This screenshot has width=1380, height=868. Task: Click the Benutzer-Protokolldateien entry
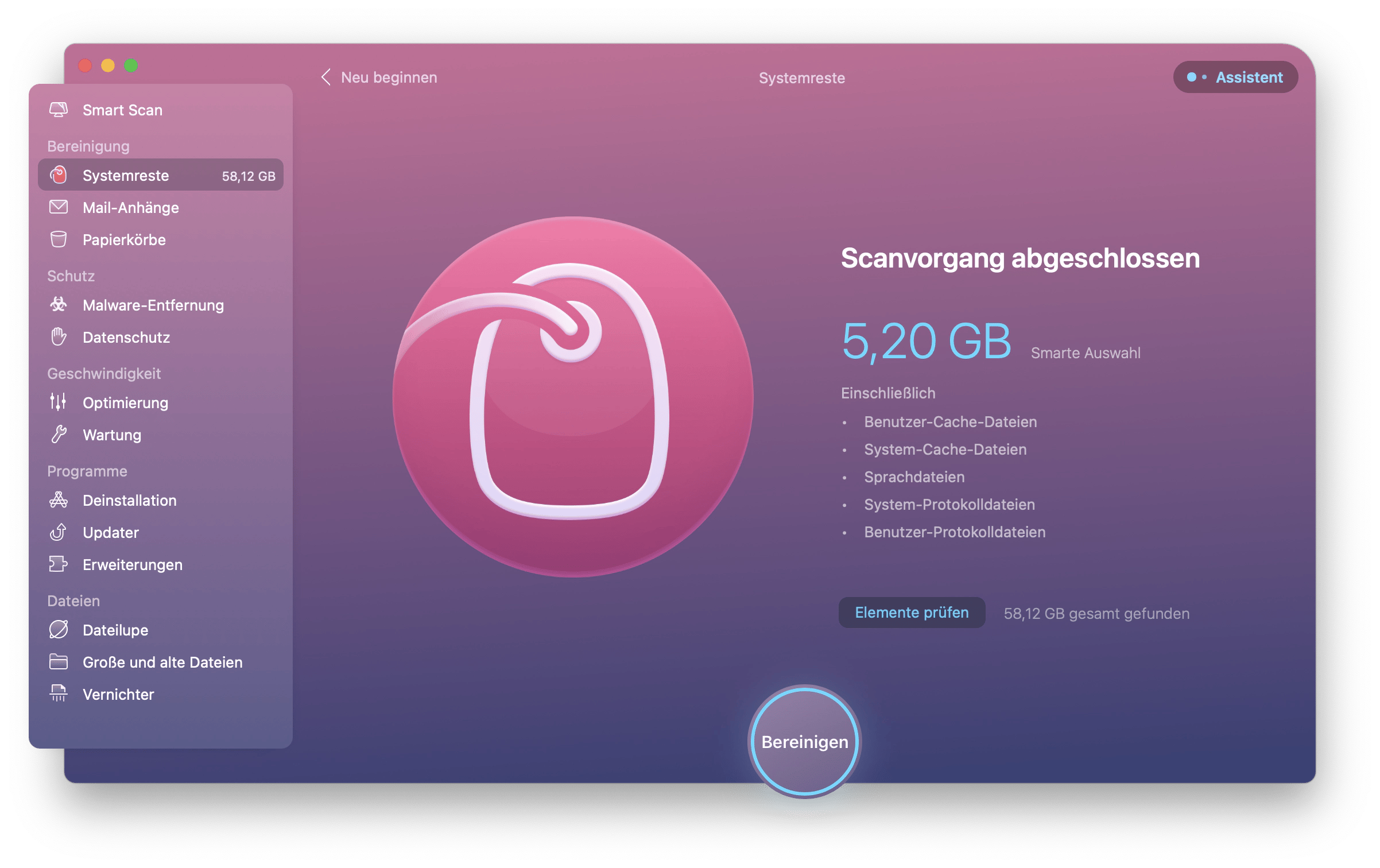[x=955, y=532]
